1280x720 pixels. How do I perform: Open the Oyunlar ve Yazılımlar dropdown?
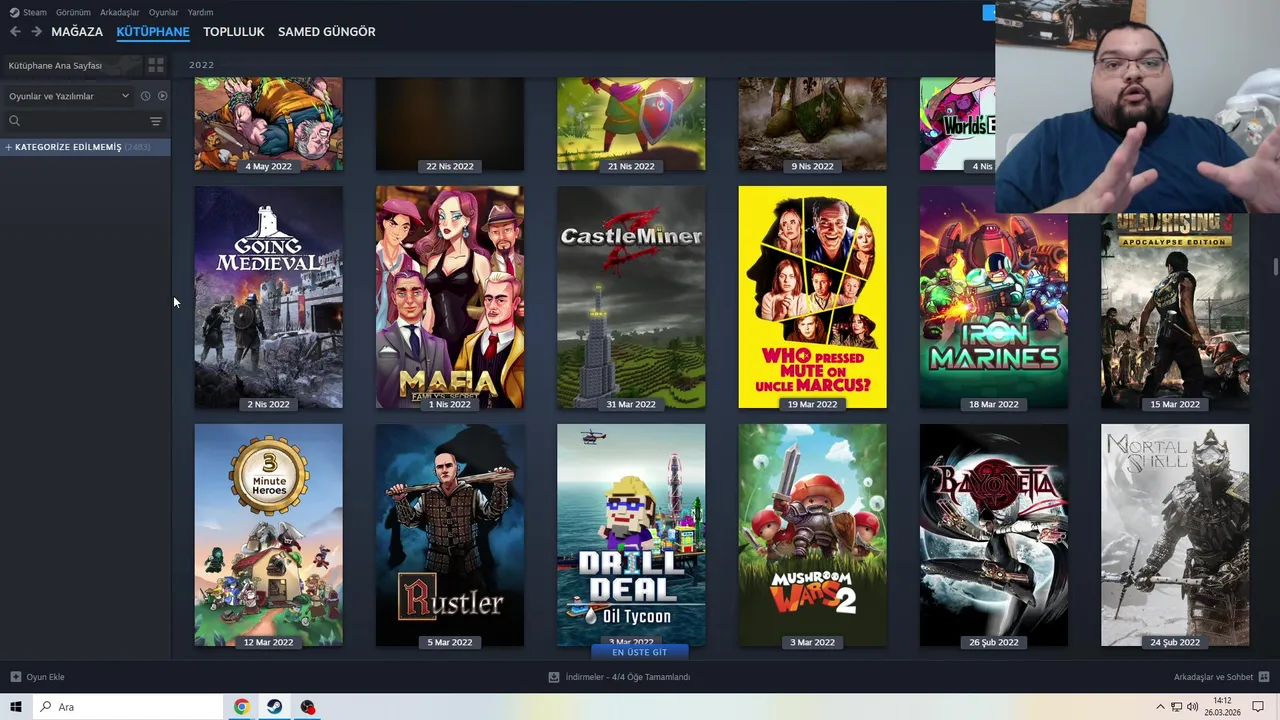[x=68, y=96]
